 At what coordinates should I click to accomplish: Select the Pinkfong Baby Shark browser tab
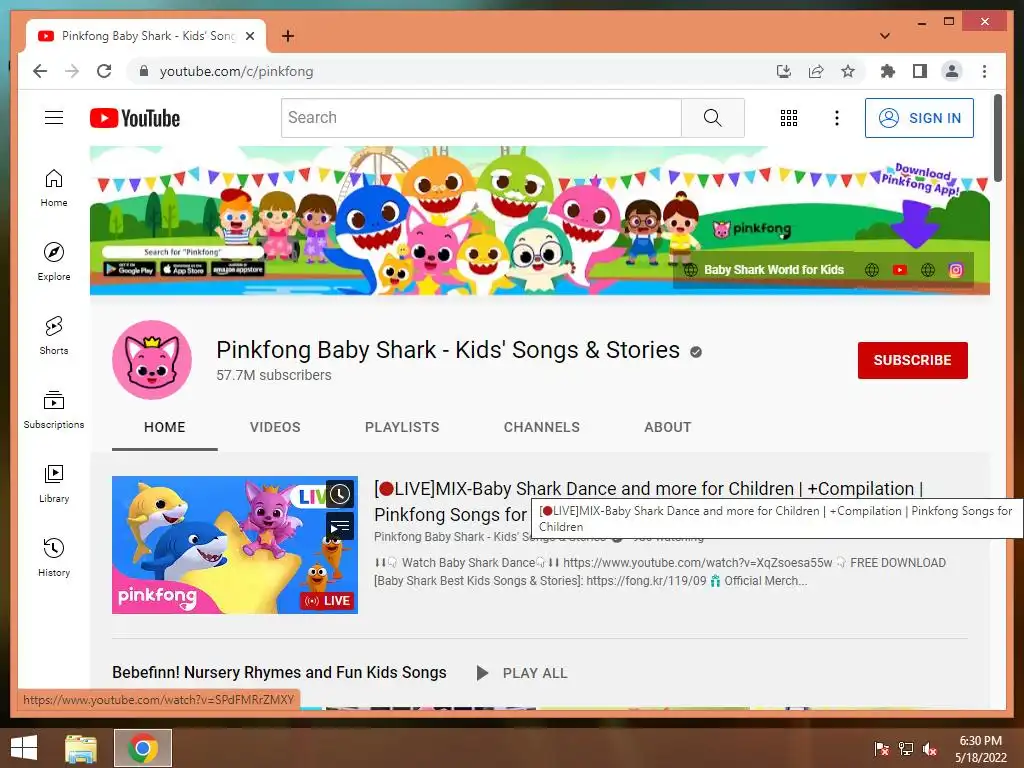tap(146, 36)
